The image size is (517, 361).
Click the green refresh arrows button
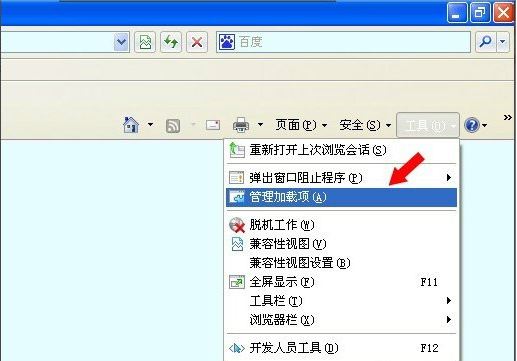[171, 42]
